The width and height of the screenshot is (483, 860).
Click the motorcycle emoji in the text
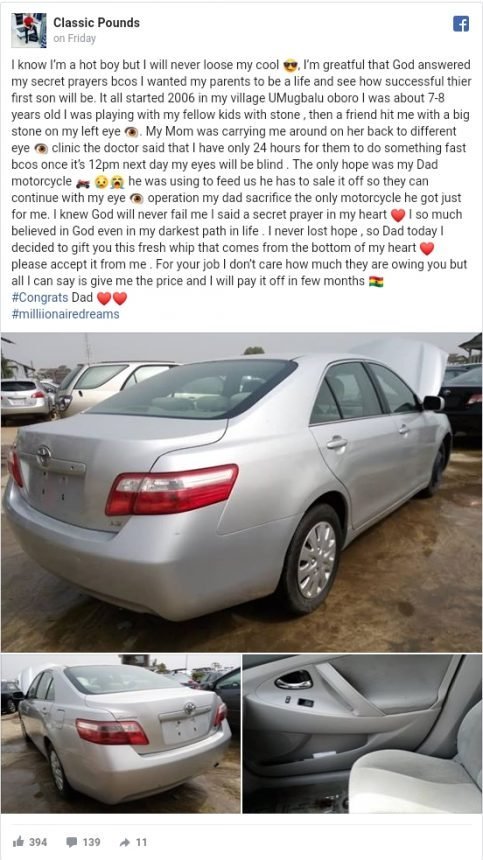coord(82,182)
